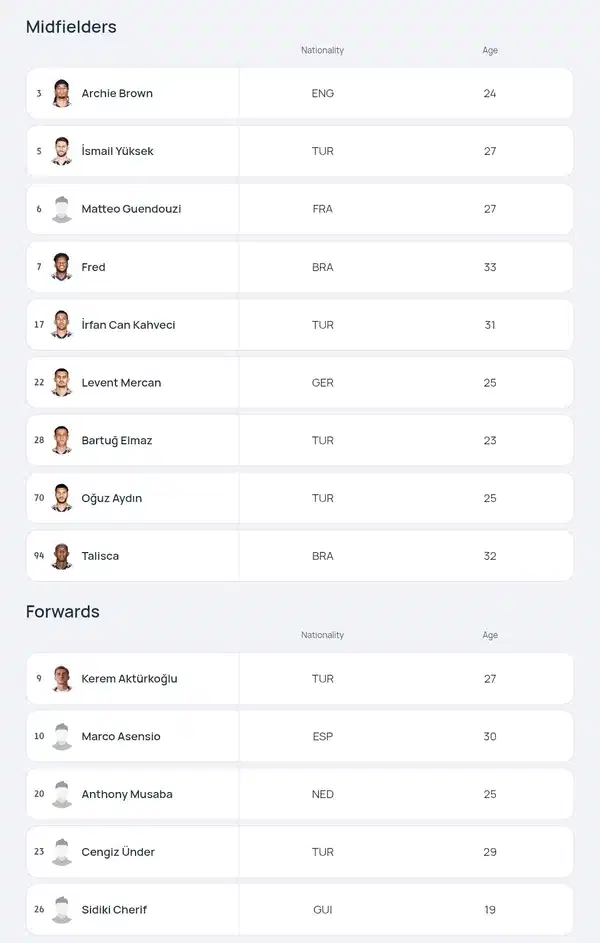Open Oğuz Aydın's player profile
The image size is (600, 943).
pyautogui.click(x=111, y=499)
